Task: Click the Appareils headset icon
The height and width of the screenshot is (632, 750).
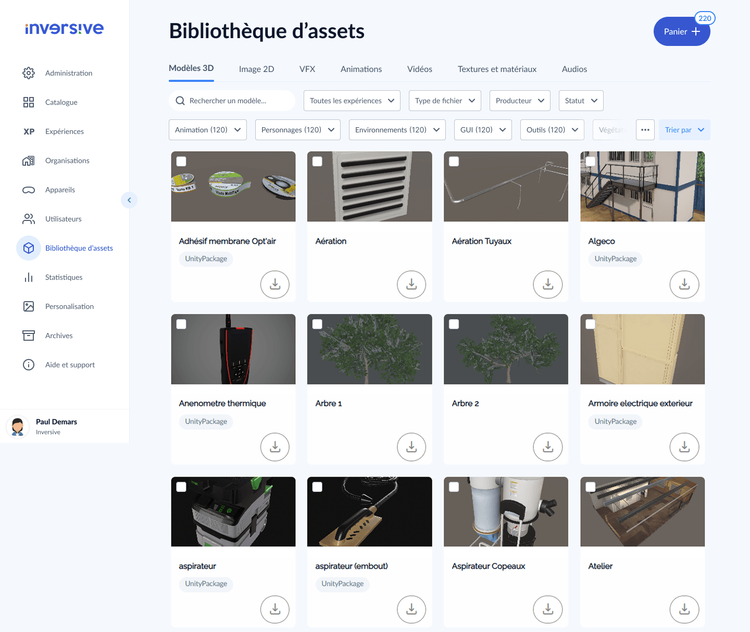Action: pos(29,190)
